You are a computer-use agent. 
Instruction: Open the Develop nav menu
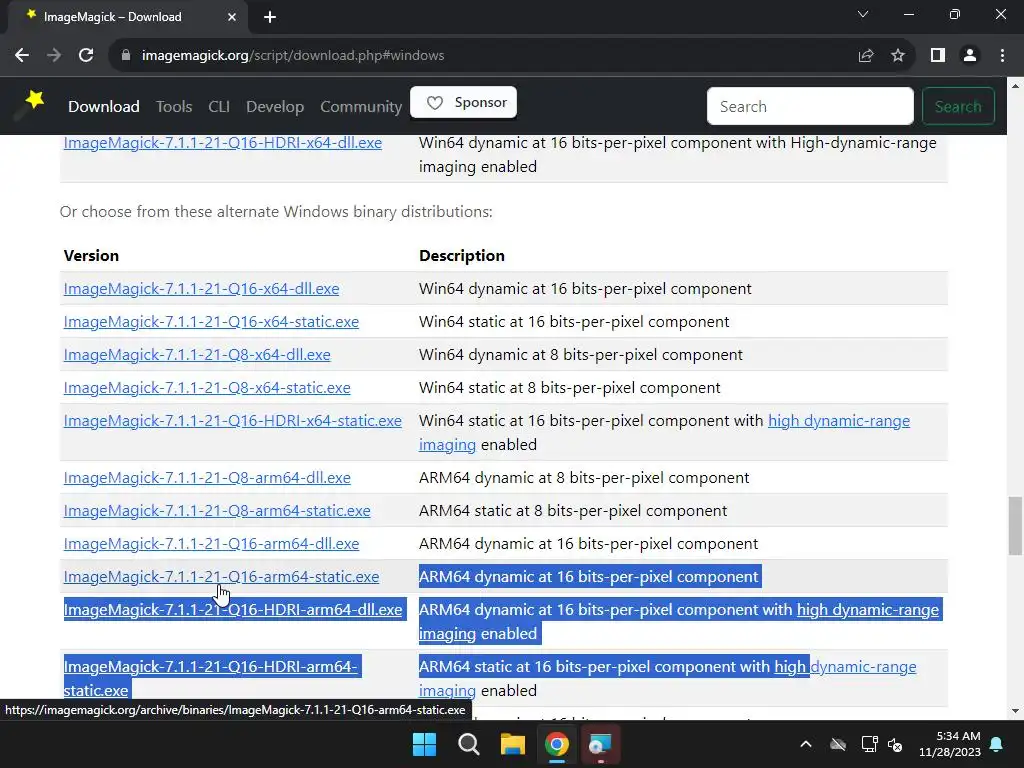pyautogui.click(x=275, y=106)
